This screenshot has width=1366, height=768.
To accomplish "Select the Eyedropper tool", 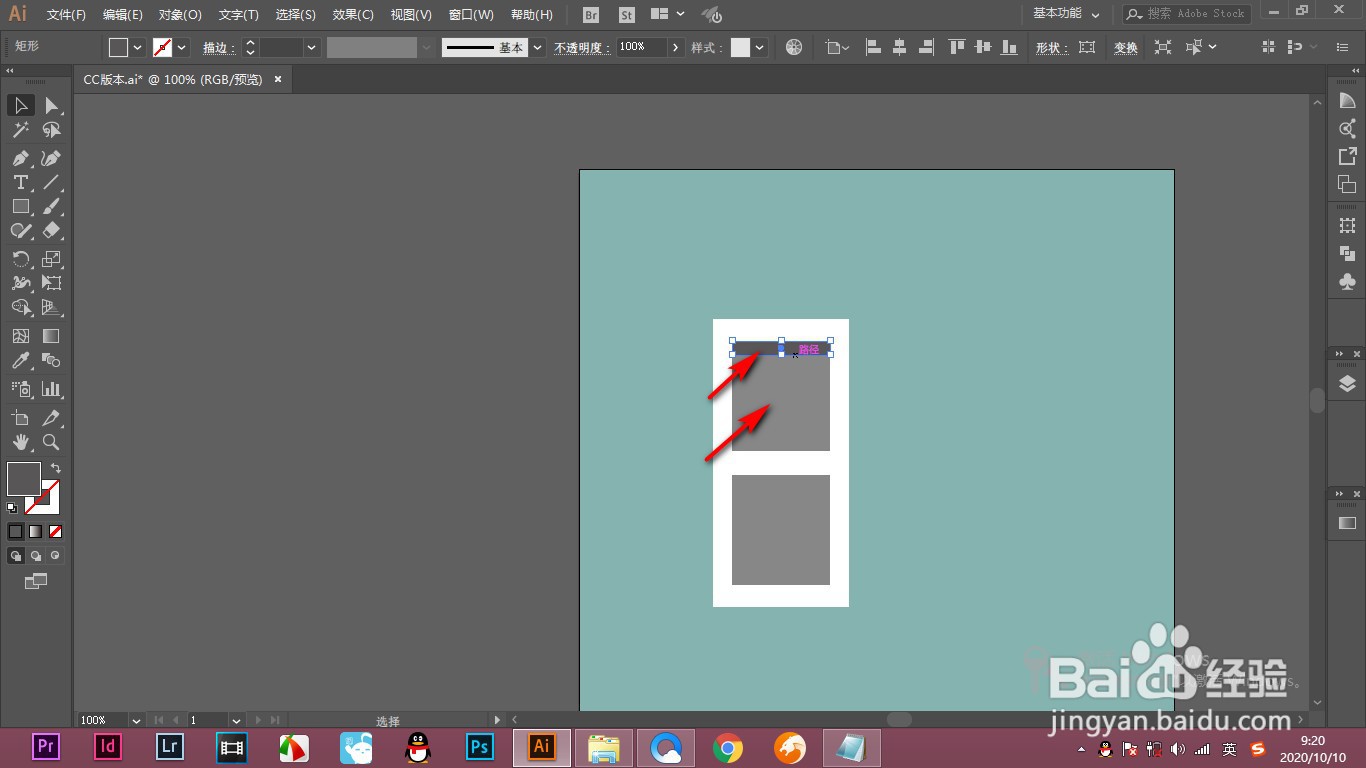I will 20,360.
